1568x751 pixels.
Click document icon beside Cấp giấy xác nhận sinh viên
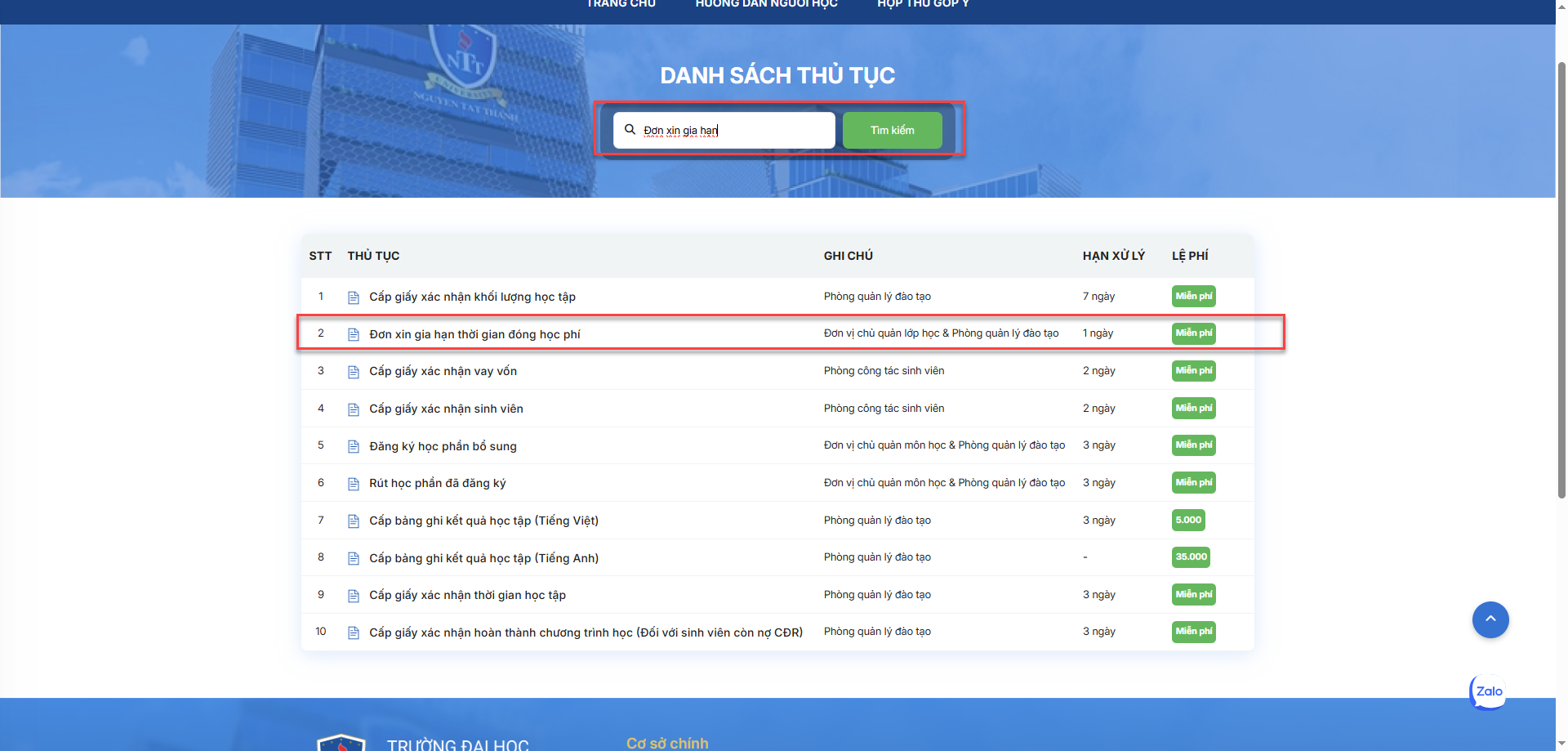click(x=354, y=409)
